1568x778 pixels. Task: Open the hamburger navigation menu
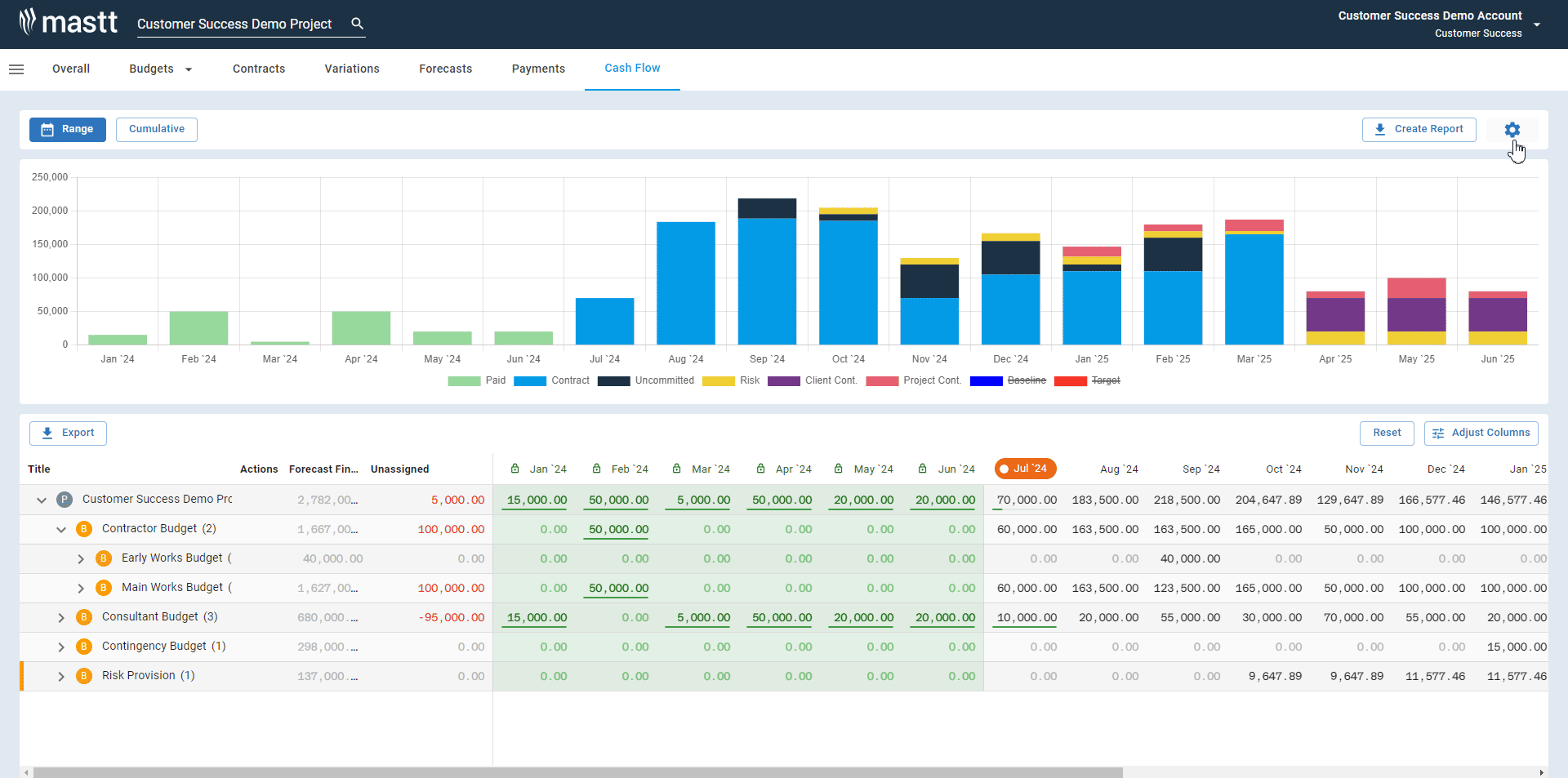(16, 69)
